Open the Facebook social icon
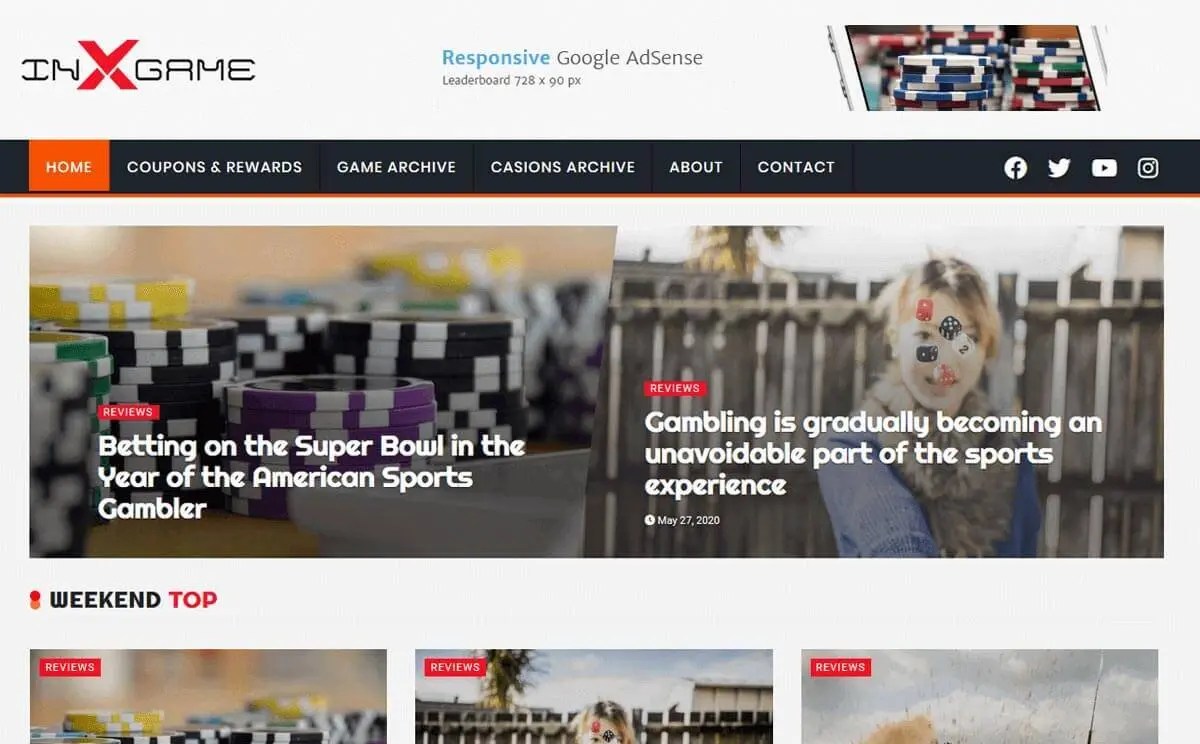 1015,168
